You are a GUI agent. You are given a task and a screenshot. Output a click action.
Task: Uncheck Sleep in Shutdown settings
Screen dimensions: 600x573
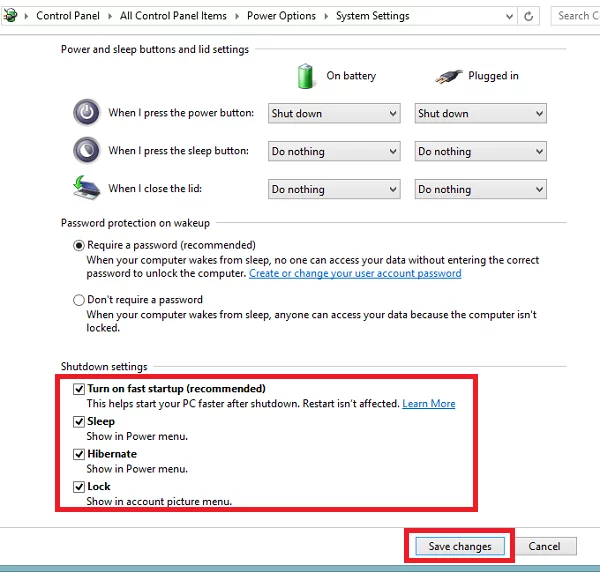(79, 422)
